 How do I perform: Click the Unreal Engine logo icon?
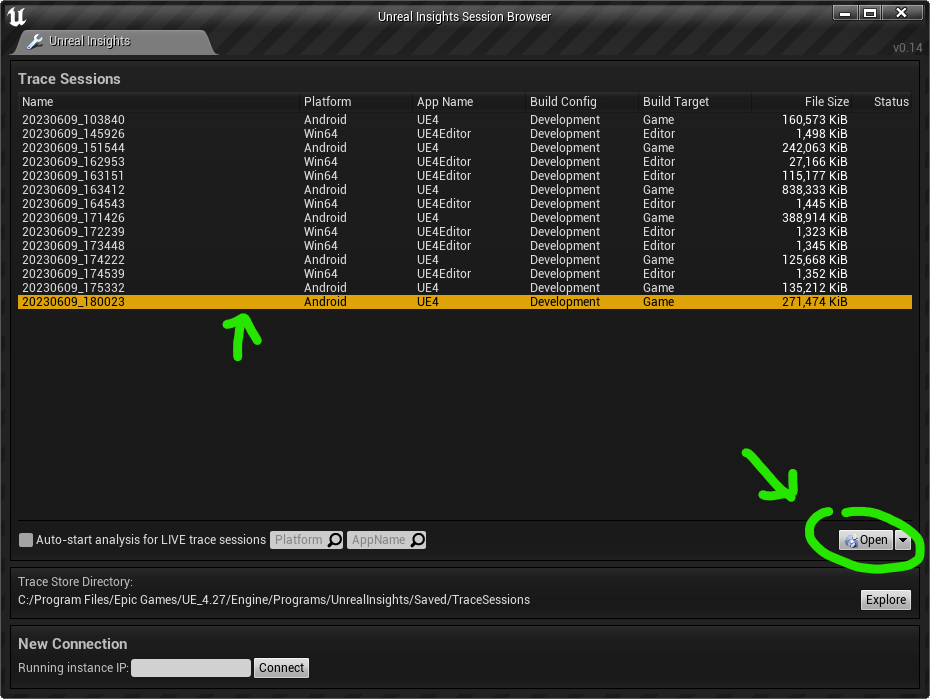[x=17, y=17]
